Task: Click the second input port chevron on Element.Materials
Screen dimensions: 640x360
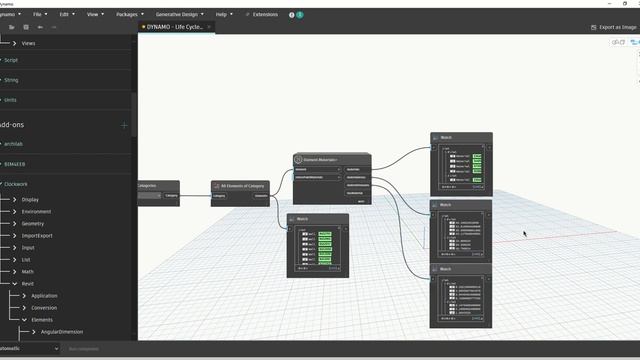Action: pyautogui.click(x=338, y=178)
